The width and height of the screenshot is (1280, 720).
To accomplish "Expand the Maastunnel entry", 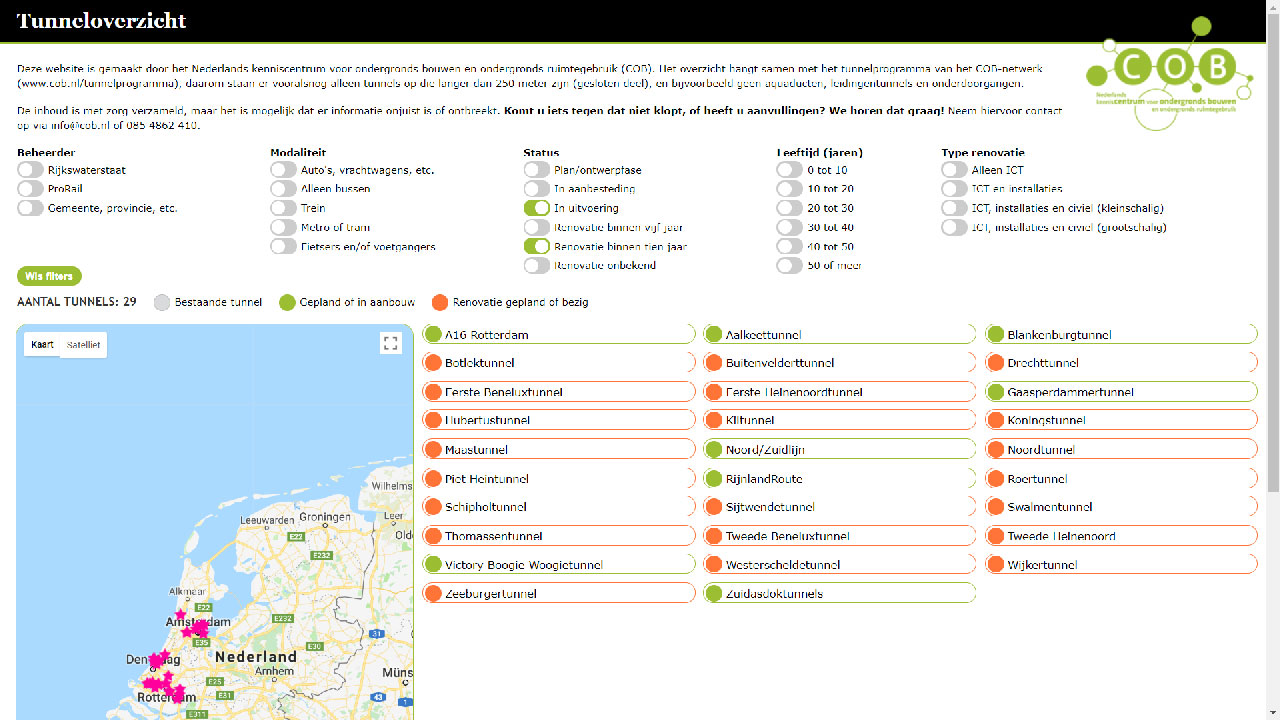I will coord(559,450).
